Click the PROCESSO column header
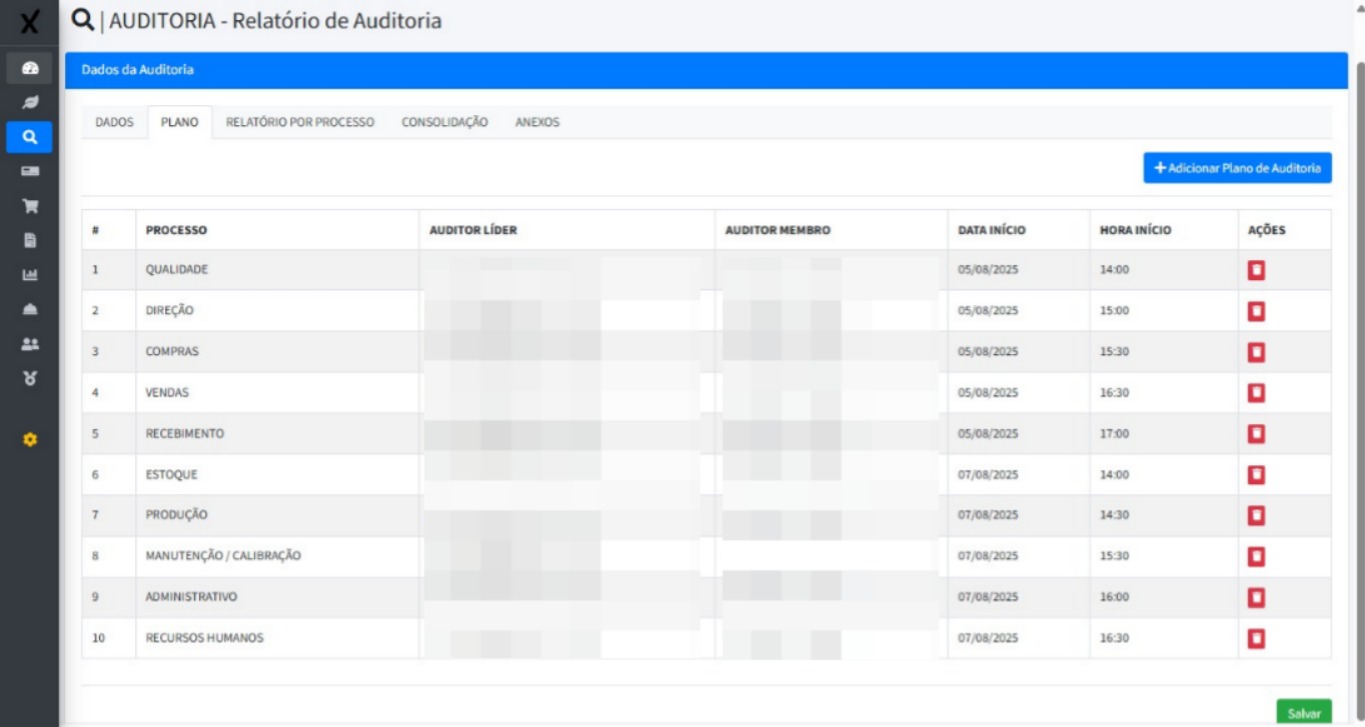The height and width of the screenshot is (727, 1365). [176, 230]
